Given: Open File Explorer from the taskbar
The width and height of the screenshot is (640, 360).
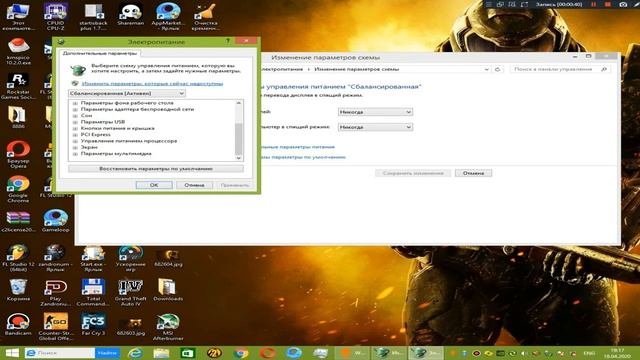Looking at the screenshot, I should (161, 353).
